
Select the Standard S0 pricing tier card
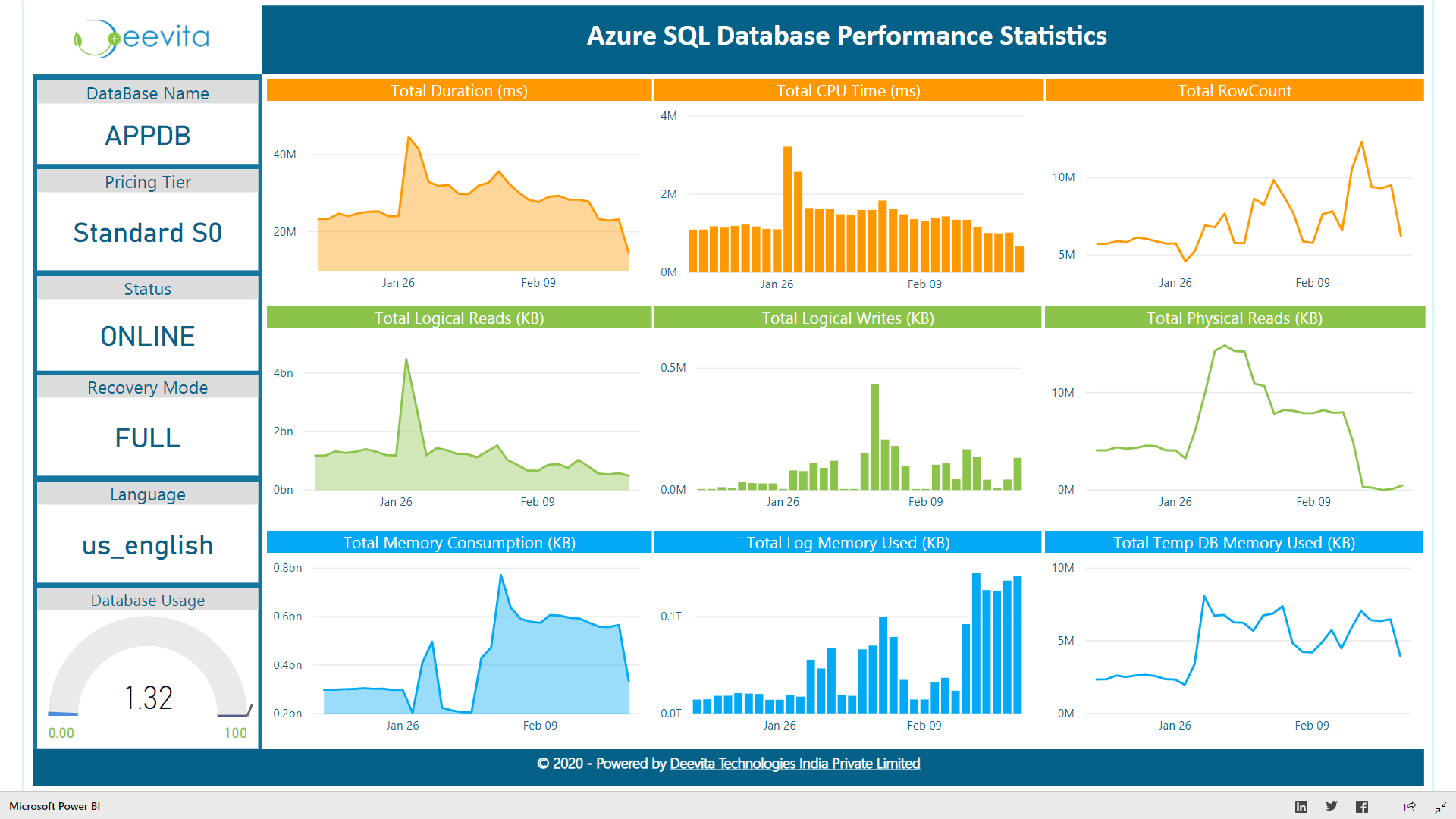tap(148, 232)
